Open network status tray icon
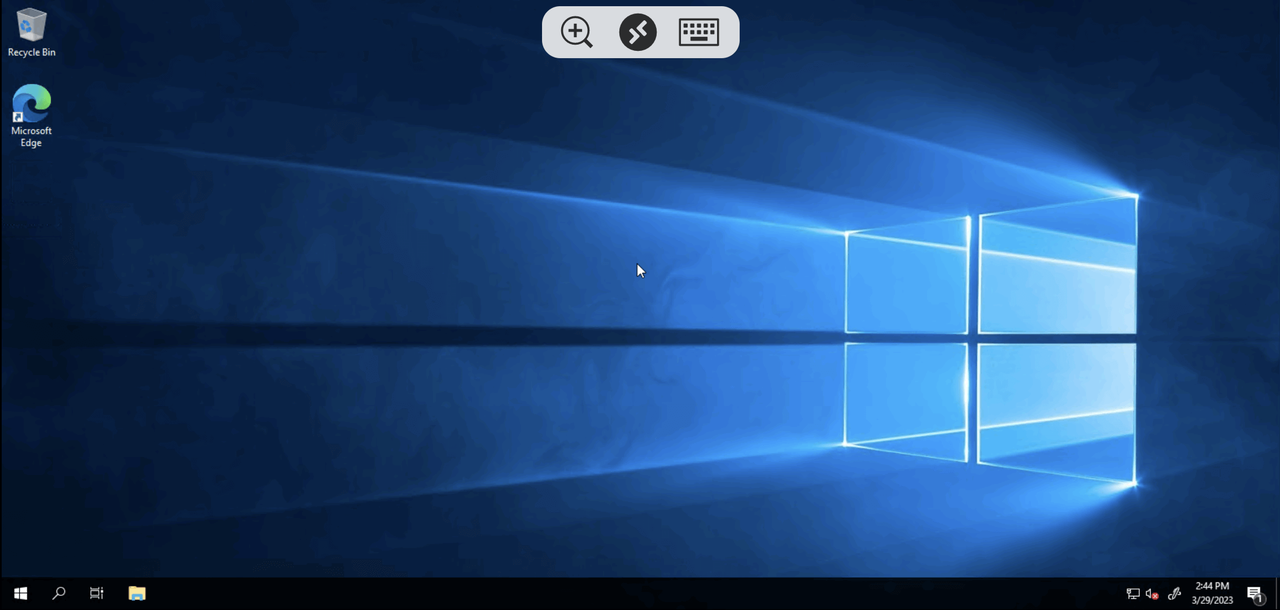 (x=1133, y=594)
